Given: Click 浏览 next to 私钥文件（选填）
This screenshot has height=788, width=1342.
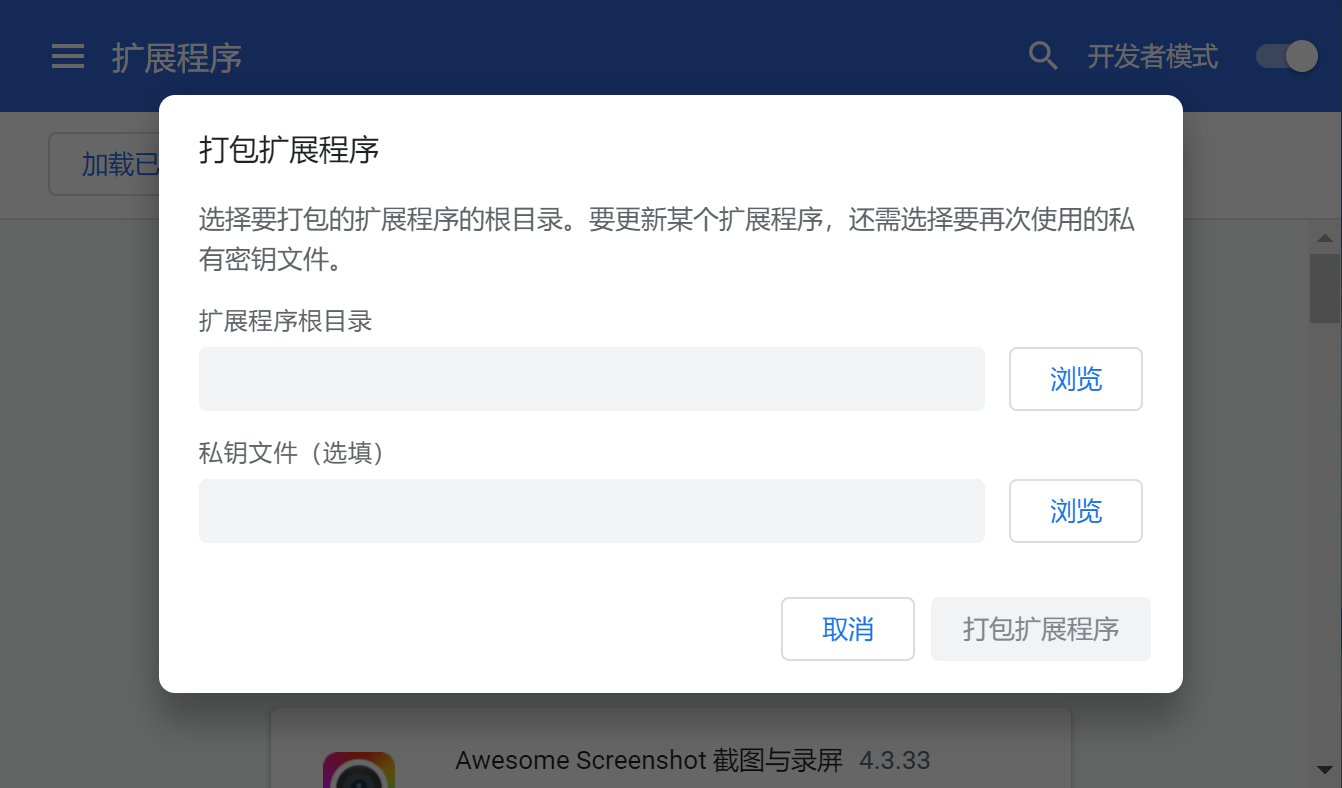Looking at the screenshot, I should point(1075,511).
